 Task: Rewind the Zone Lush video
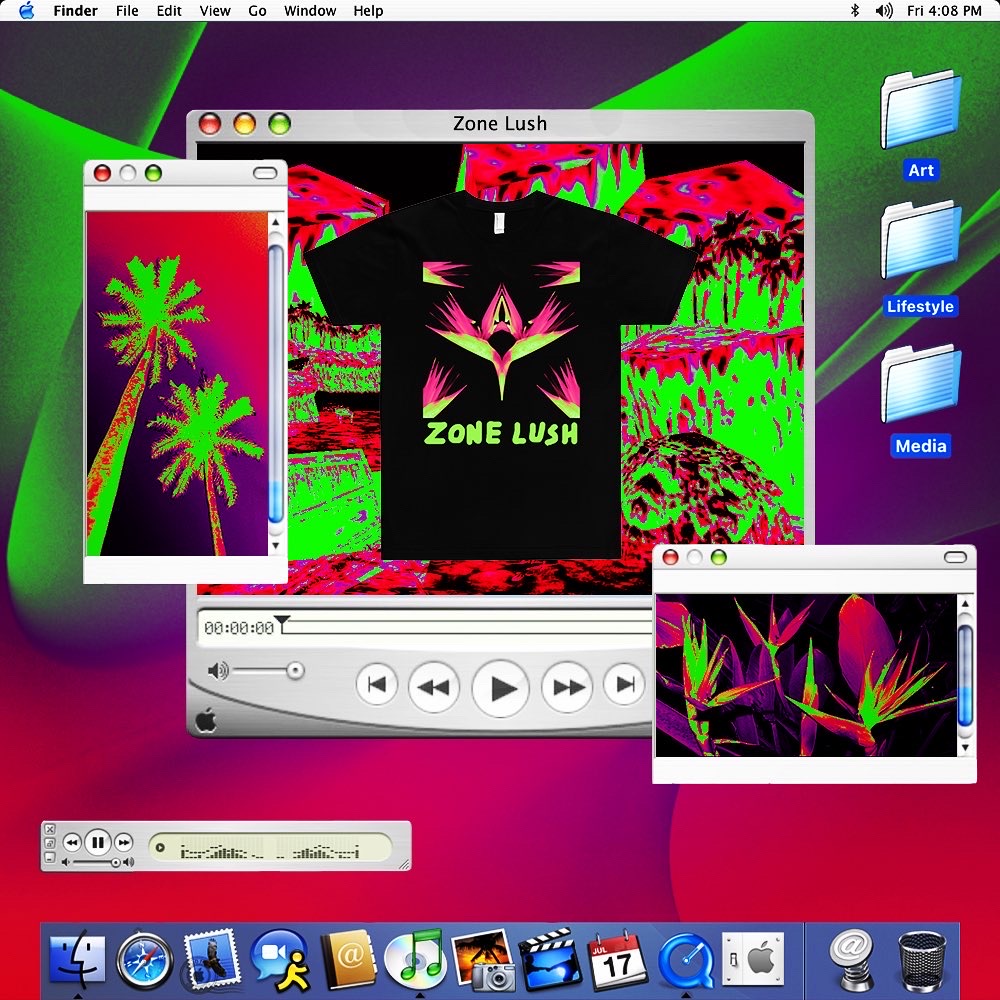(x=434, y=687)
